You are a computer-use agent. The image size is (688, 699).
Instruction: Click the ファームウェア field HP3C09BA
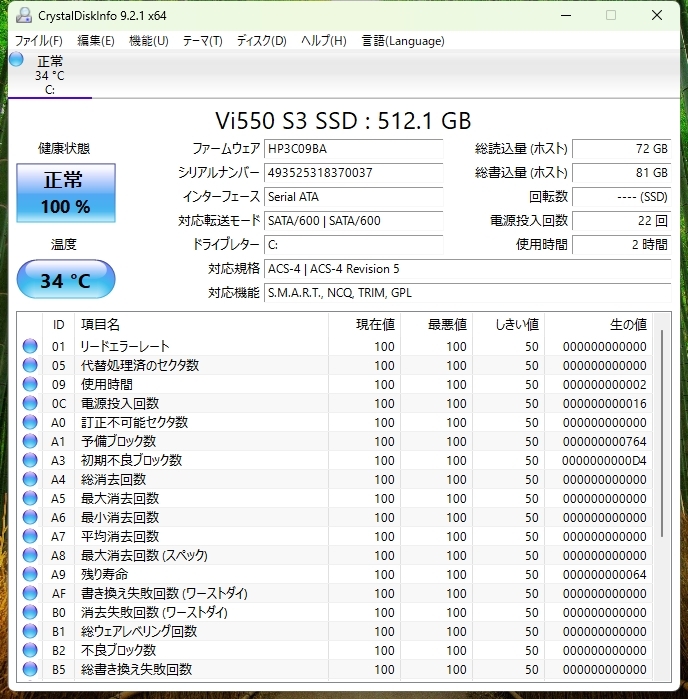[x=354, y=149]
